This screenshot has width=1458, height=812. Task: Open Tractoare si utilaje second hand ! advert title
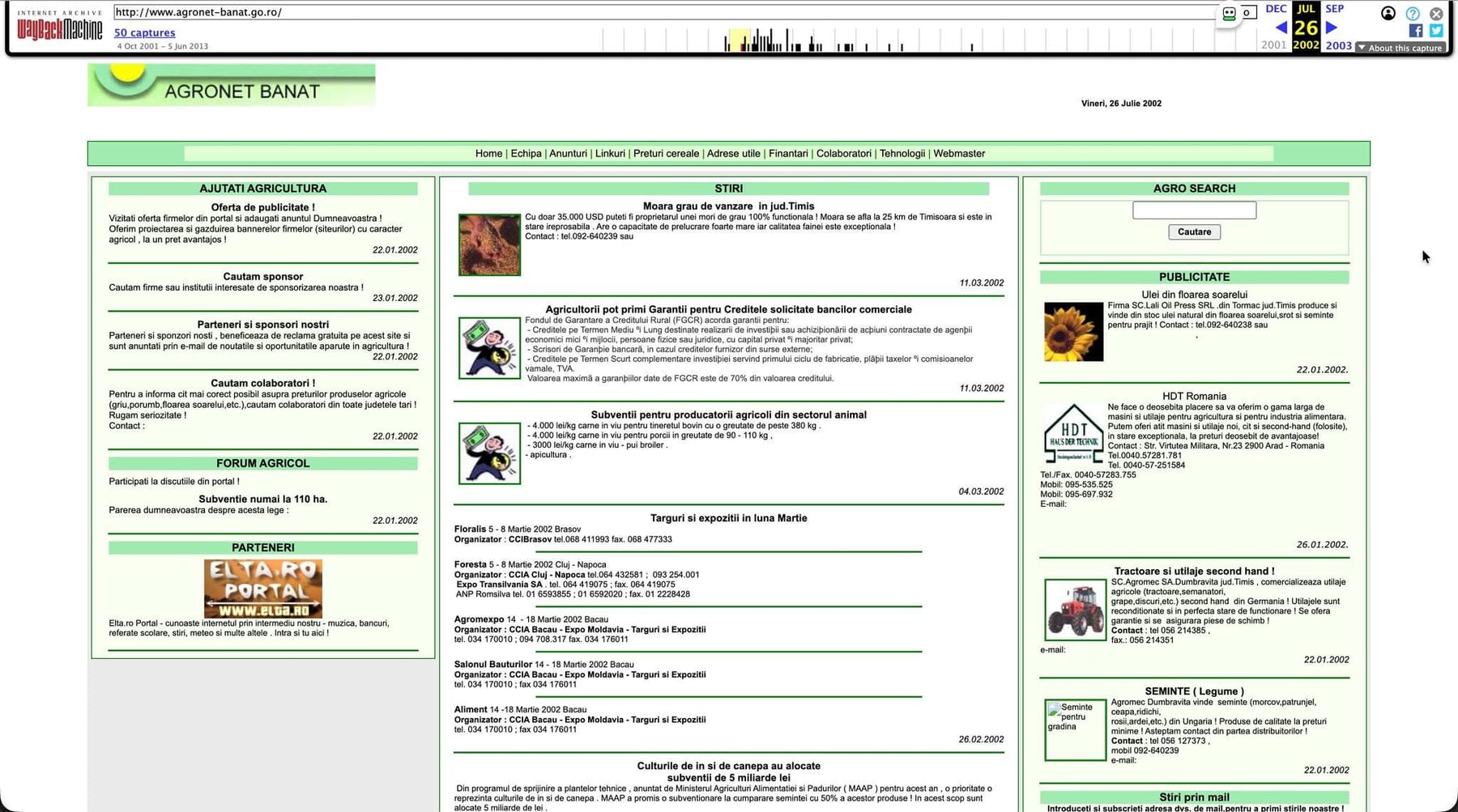[1194, 572]
